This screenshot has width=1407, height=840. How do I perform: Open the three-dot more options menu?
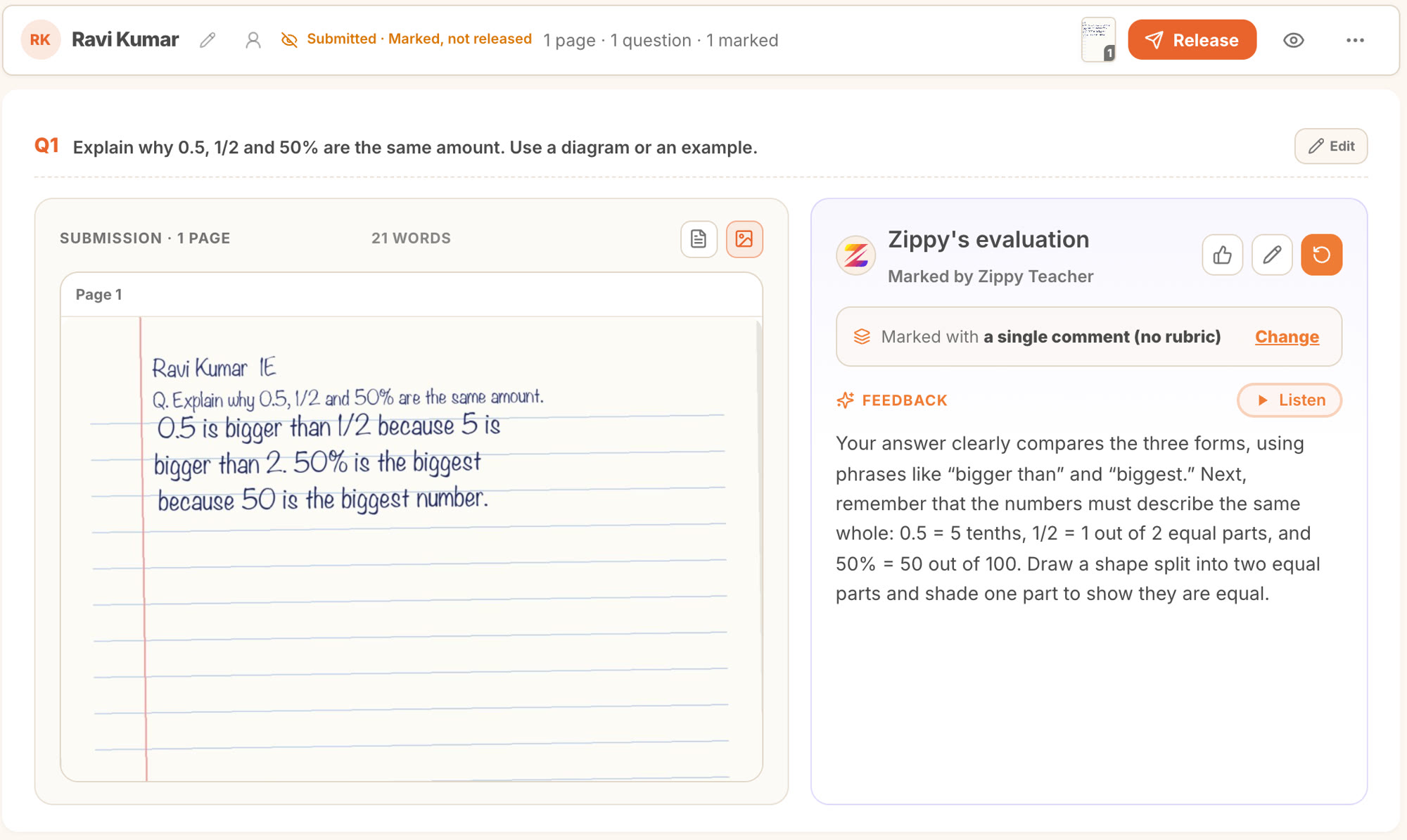pyautogui.click(x=1355, y=40)
